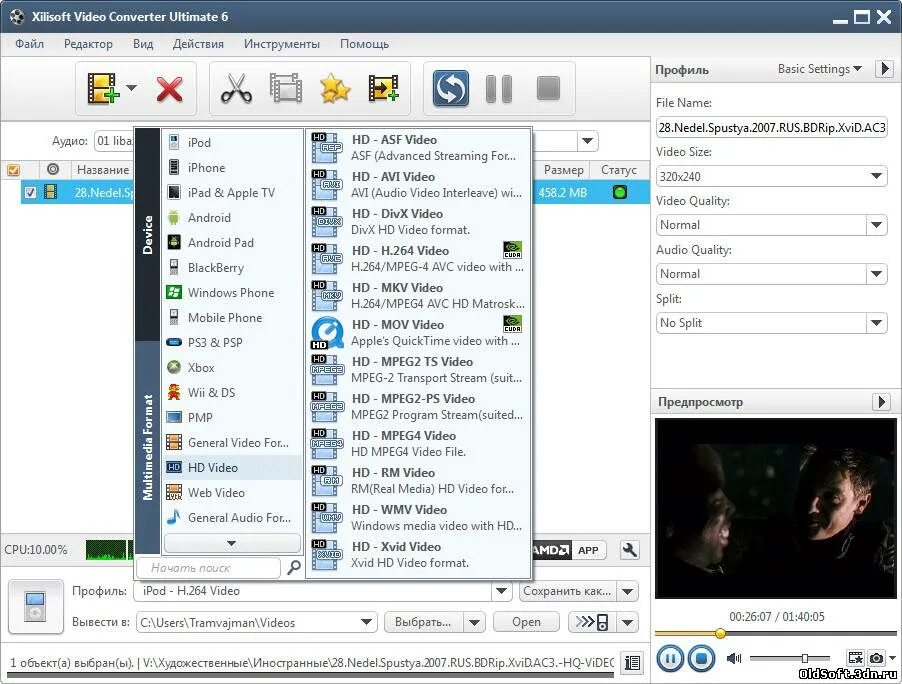Click the green status indicator of file

[620, 192]
